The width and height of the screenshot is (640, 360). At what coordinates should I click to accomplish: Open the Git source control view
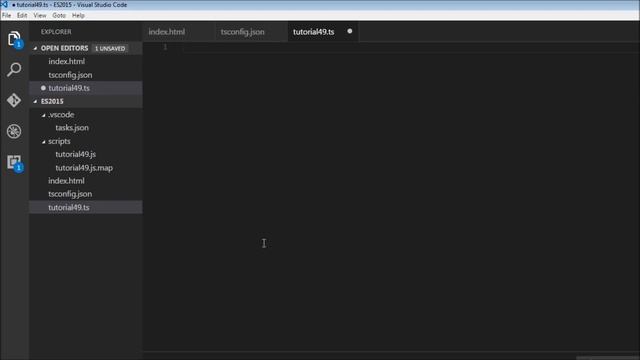[14, 100]
